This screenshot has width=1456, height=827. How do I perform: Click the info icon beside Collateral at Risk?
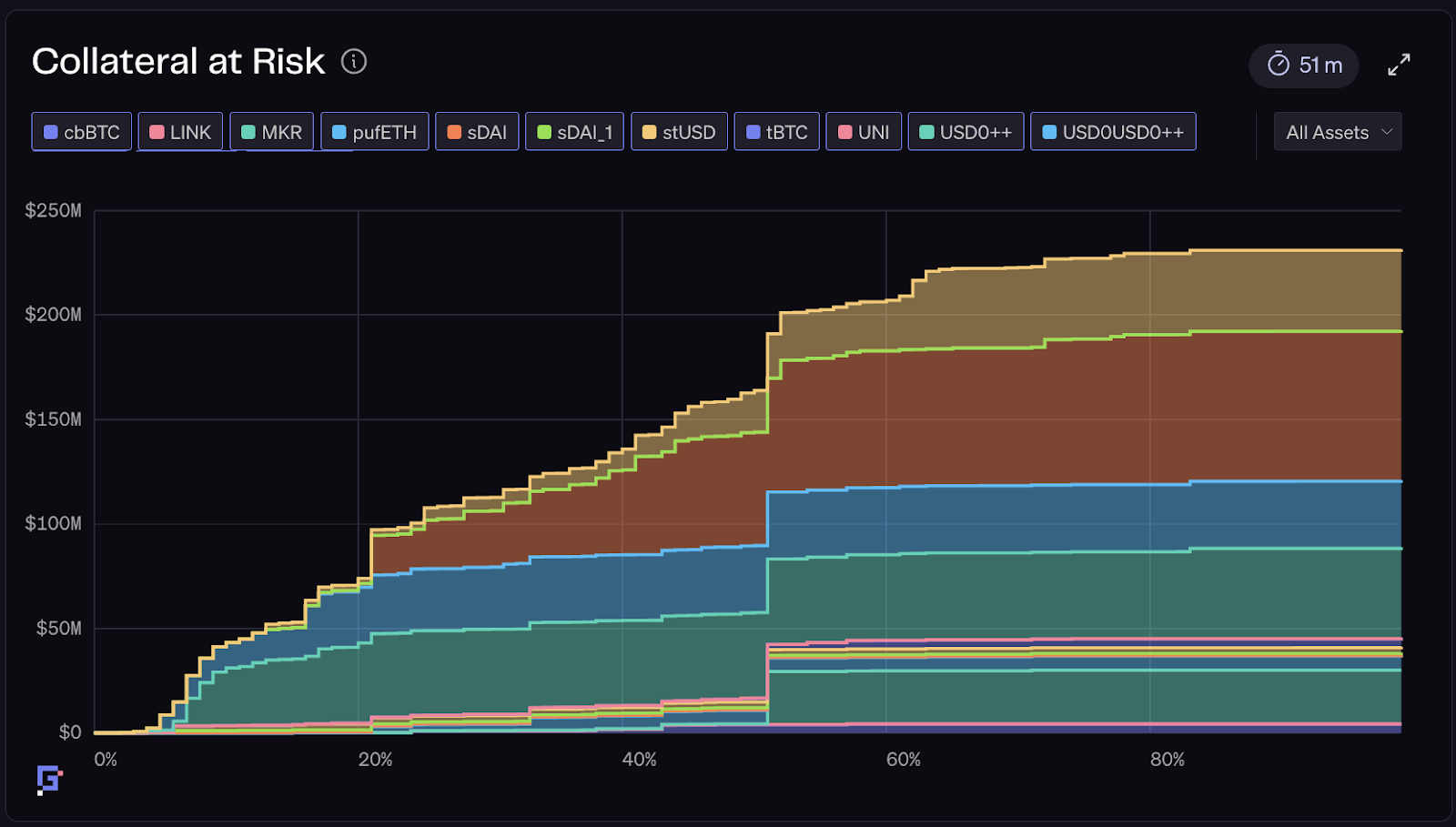tap(354, 62)
